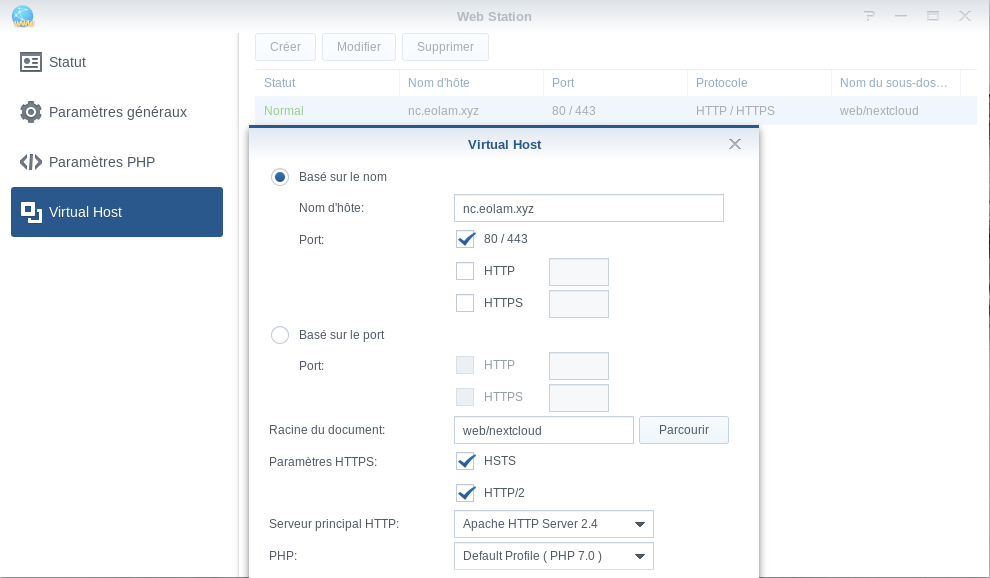Select the 'Basé sur le port' option

click(280, 335)
